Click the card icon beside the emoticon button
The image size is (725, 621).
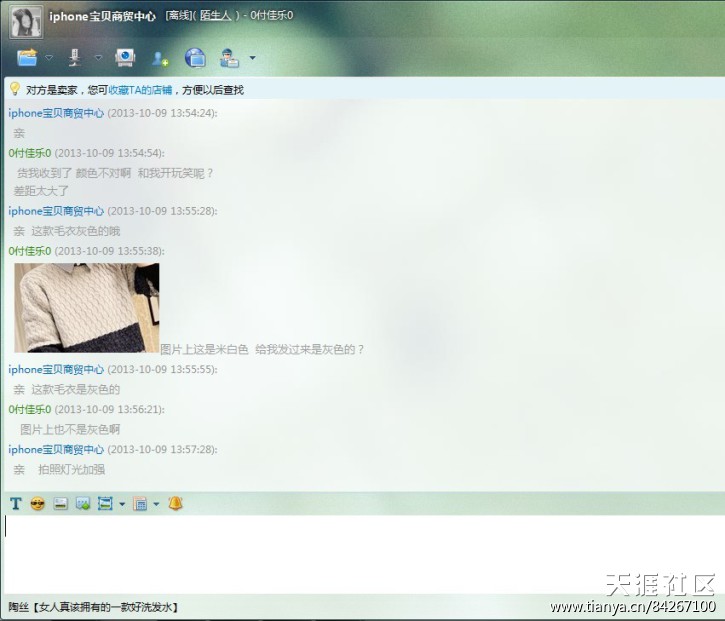(x=60, y=503)
